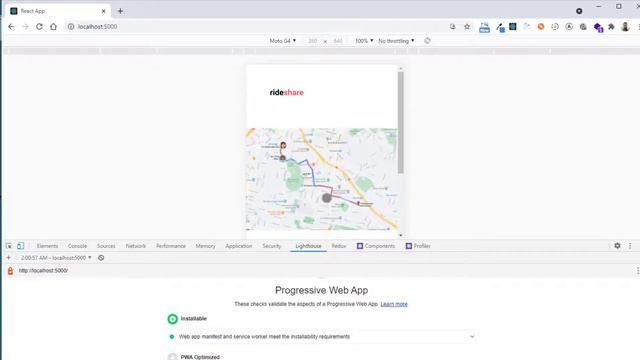Click the vertical scrollbar beside device preview
Image resolution: width=640 pixels, height=360 pixels.
click(x=401, y=122)
